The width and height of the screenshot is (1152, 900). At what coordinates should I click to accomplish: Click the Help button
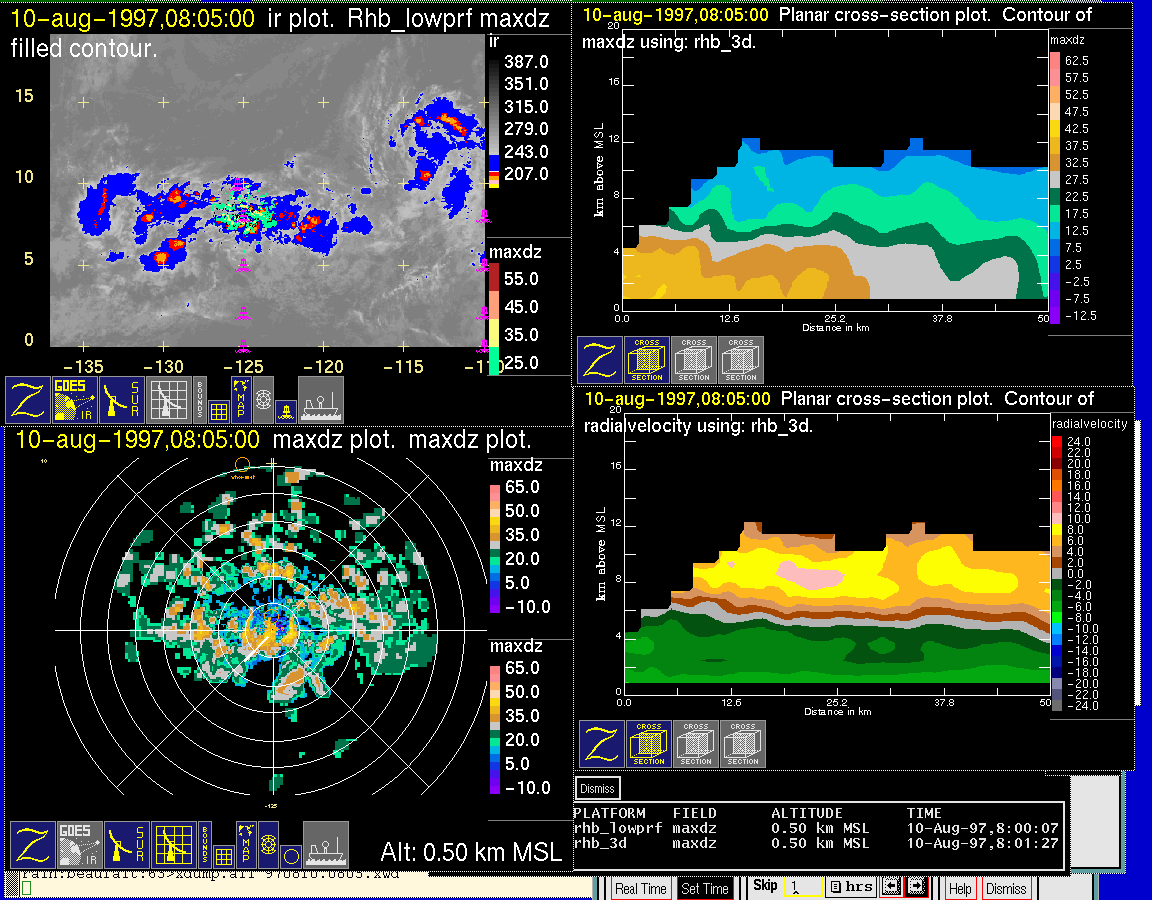click(x=959, y=888)
